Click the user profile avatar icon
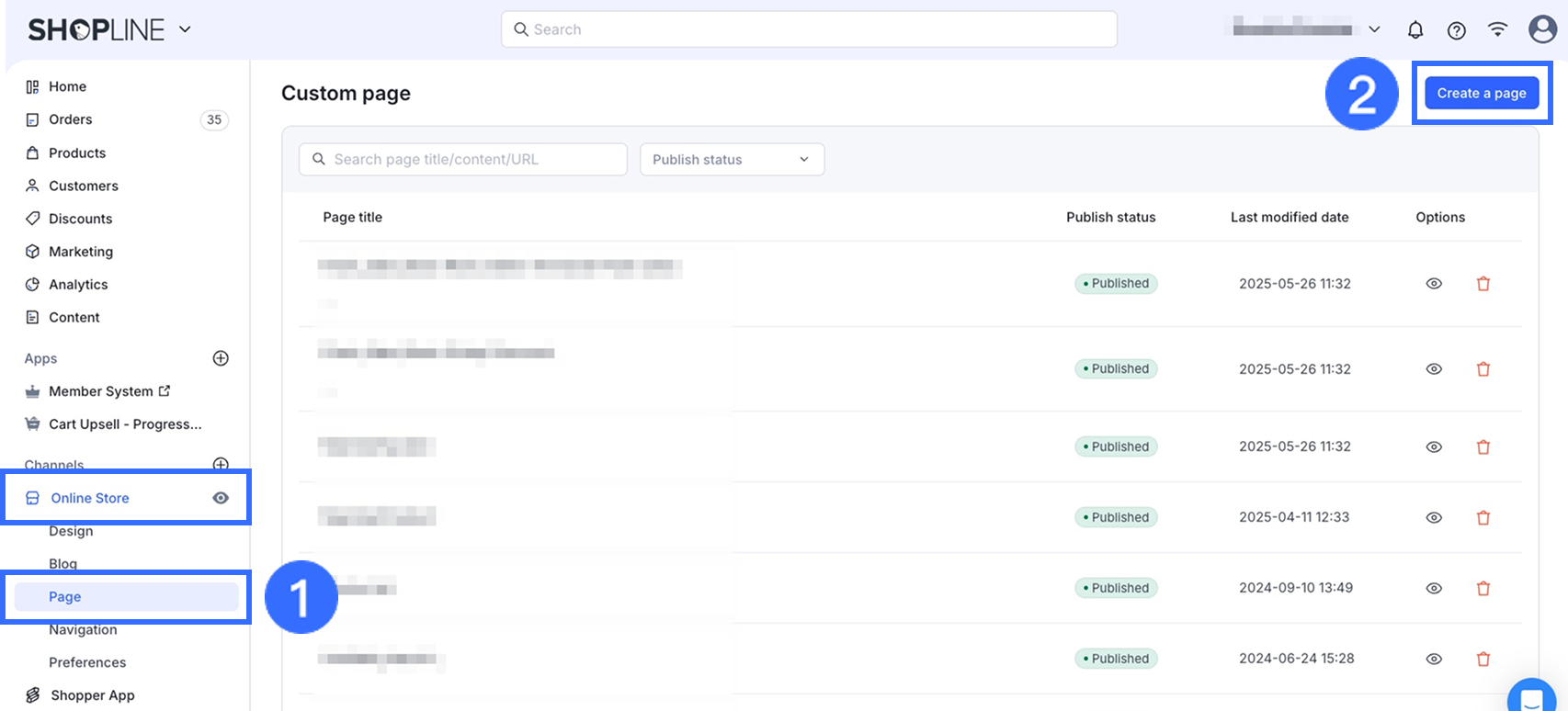 tap(1542, 29)
